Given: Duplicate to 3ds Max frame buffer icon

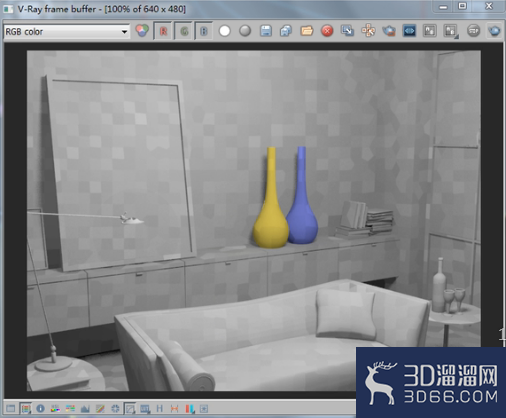Looking at the screenshot, I should pos(347,31).
